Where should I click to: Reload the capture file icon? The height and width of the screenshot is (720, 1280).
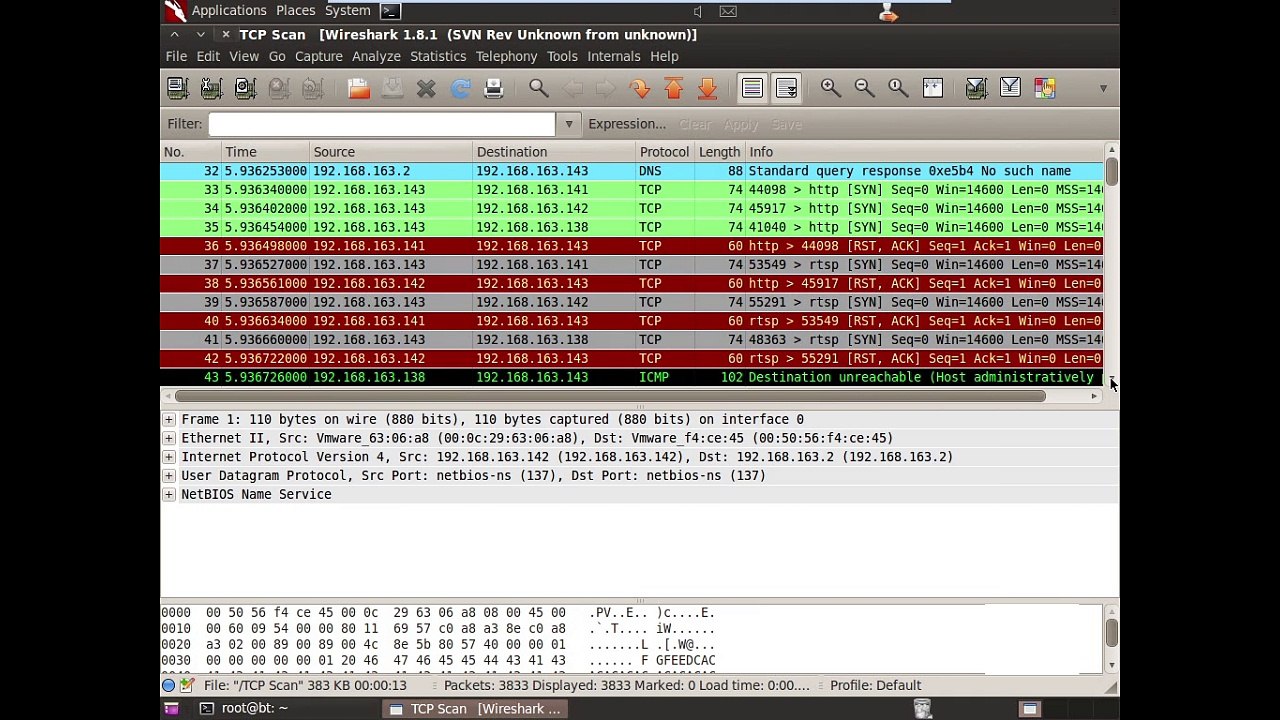460,88
